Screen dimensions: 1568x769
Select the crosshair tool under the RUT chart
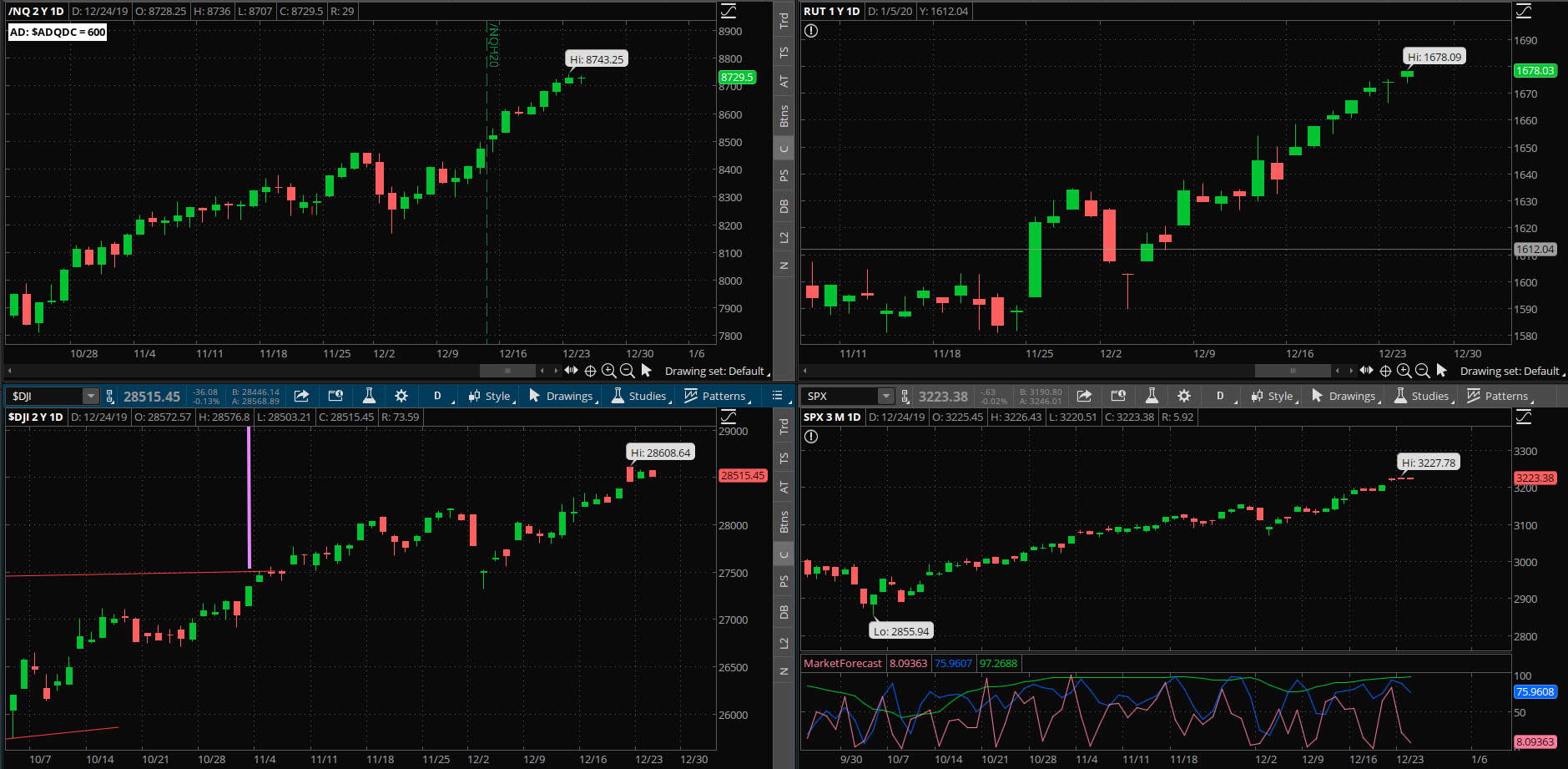(1385, 371)
